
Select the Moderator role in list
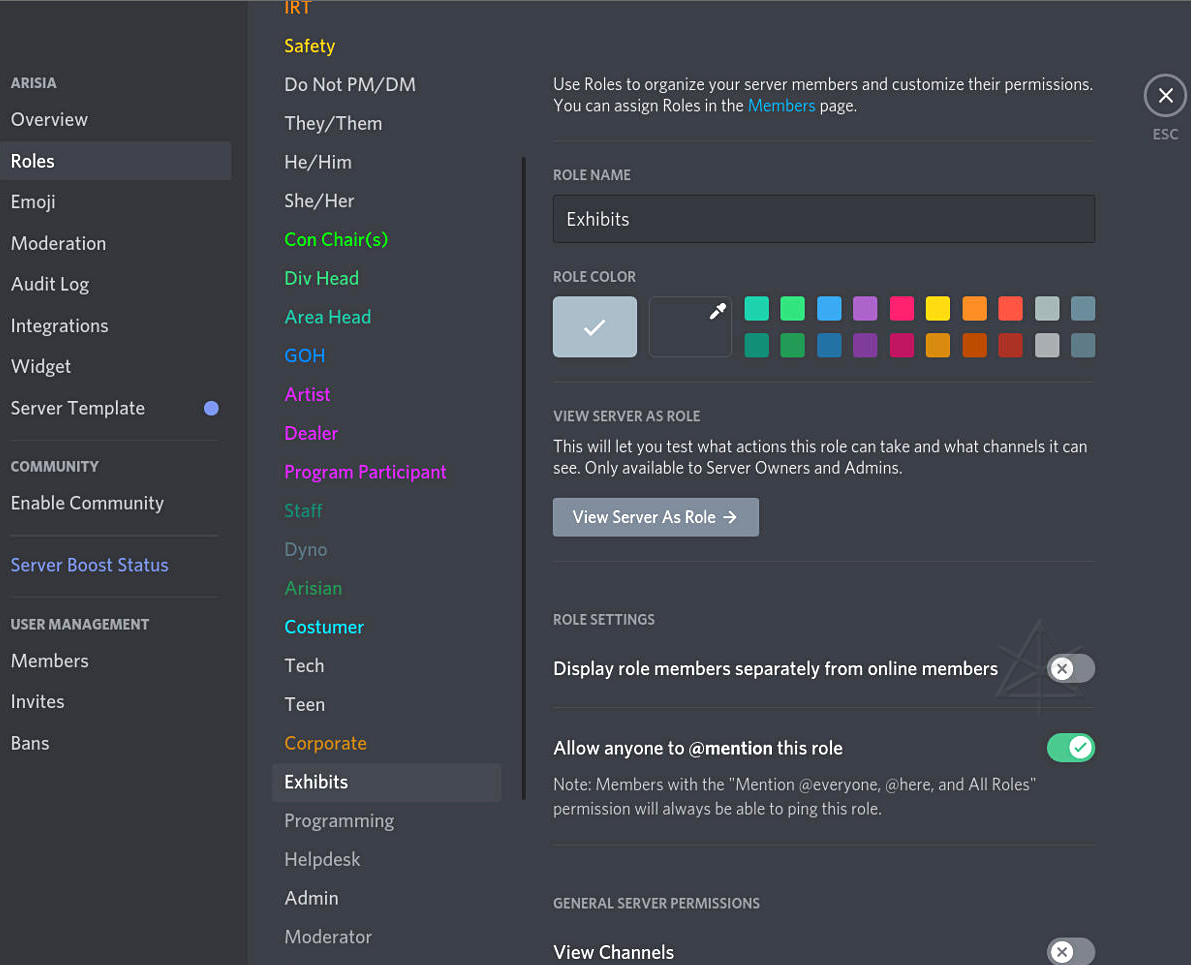click(328, 937)
